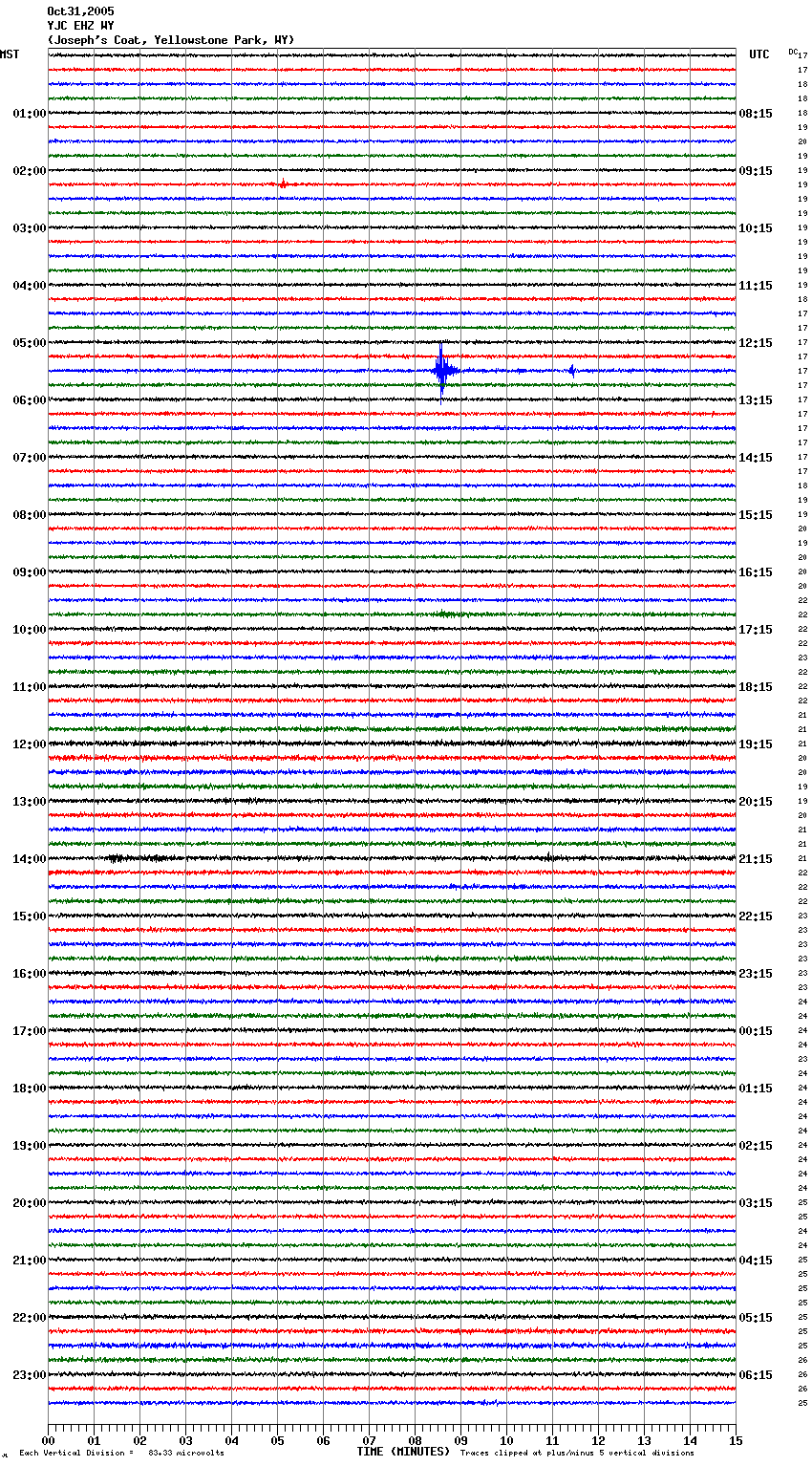The image size is (812, 1466).
Task: Click the "03" minute axis tick label
Action: 186,1441
